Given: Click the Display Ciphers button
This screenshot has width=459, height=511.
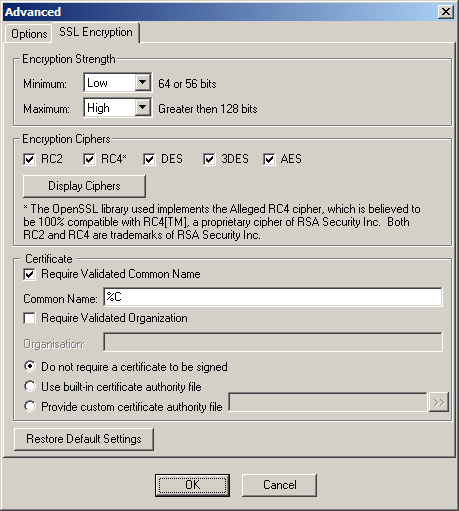Looking at the screenshot, I should 84,186.
